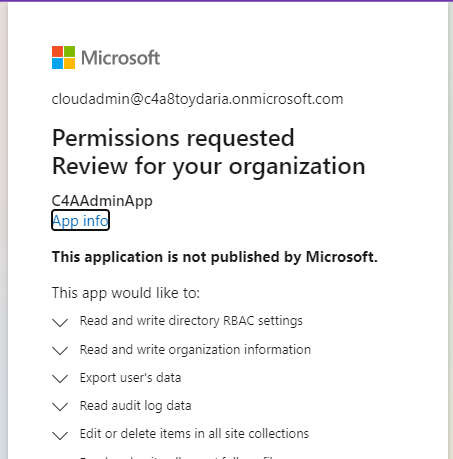The height and width of the screenshot is (459, 453).
Task: Click the 'Review for your organization' heading
Action: (209, 166)
